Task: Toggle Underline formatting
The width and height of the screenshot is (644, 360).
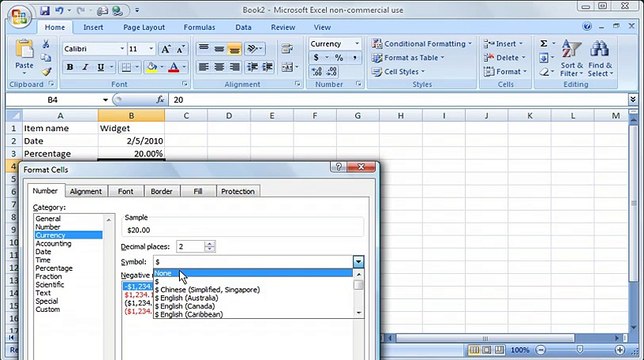Action: tap(100, 67)
